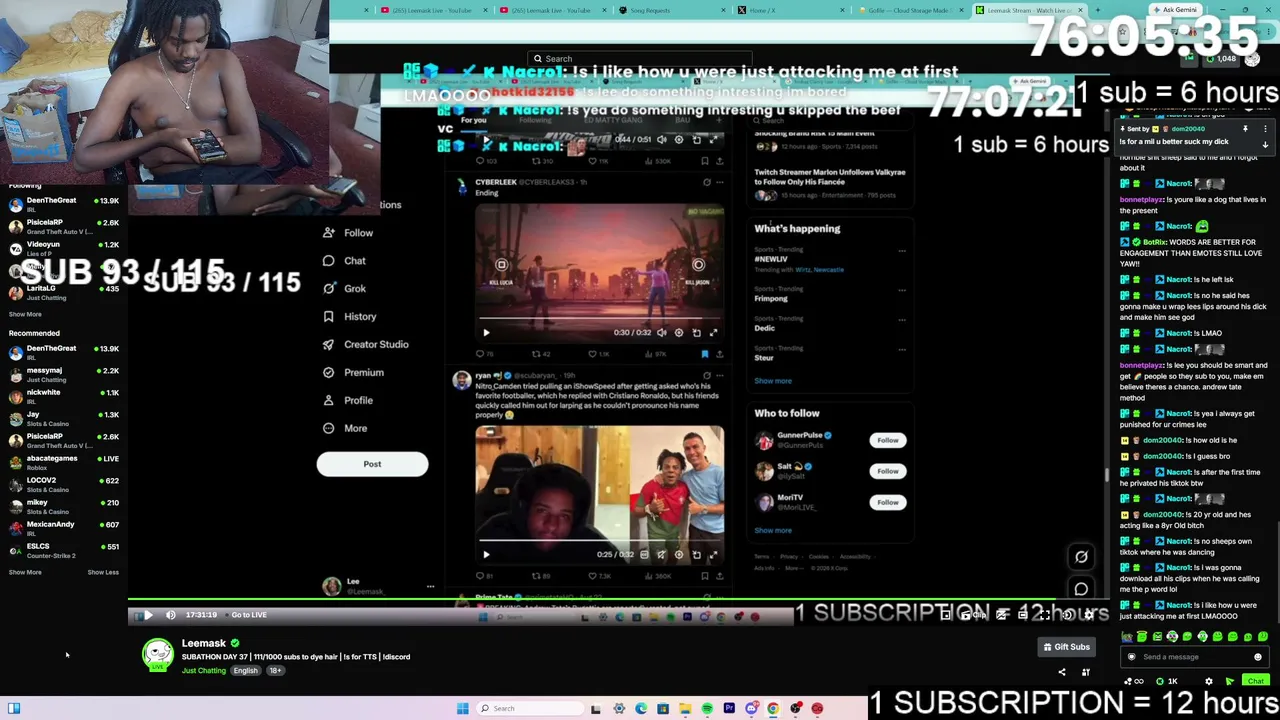Open Windows widgets icon in taskbar corner
The height and width of the screenshot is (720, 1280).
(14, 708)
